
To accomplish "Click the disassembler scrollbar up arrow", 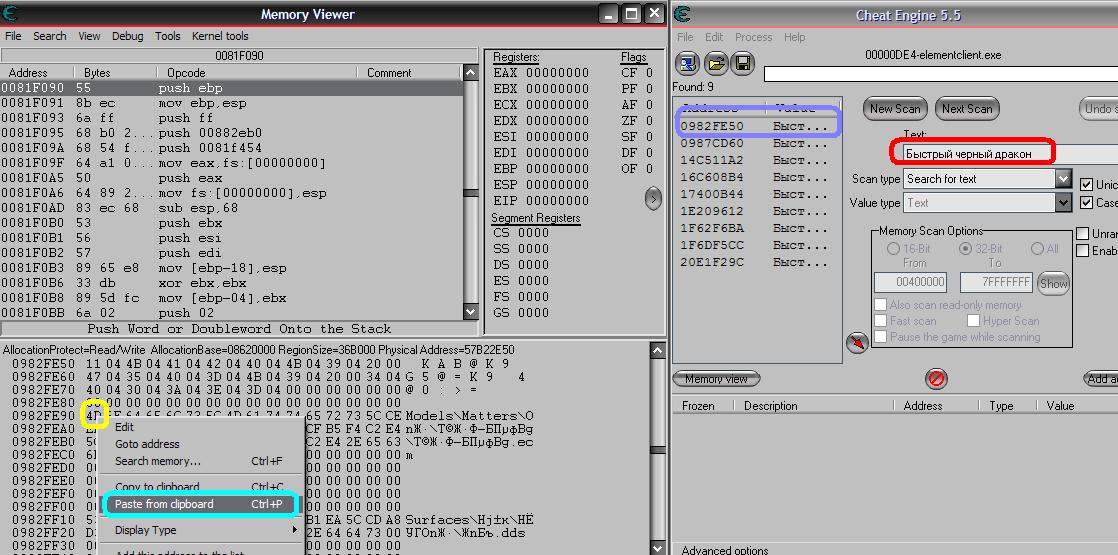I will [470, 72].
